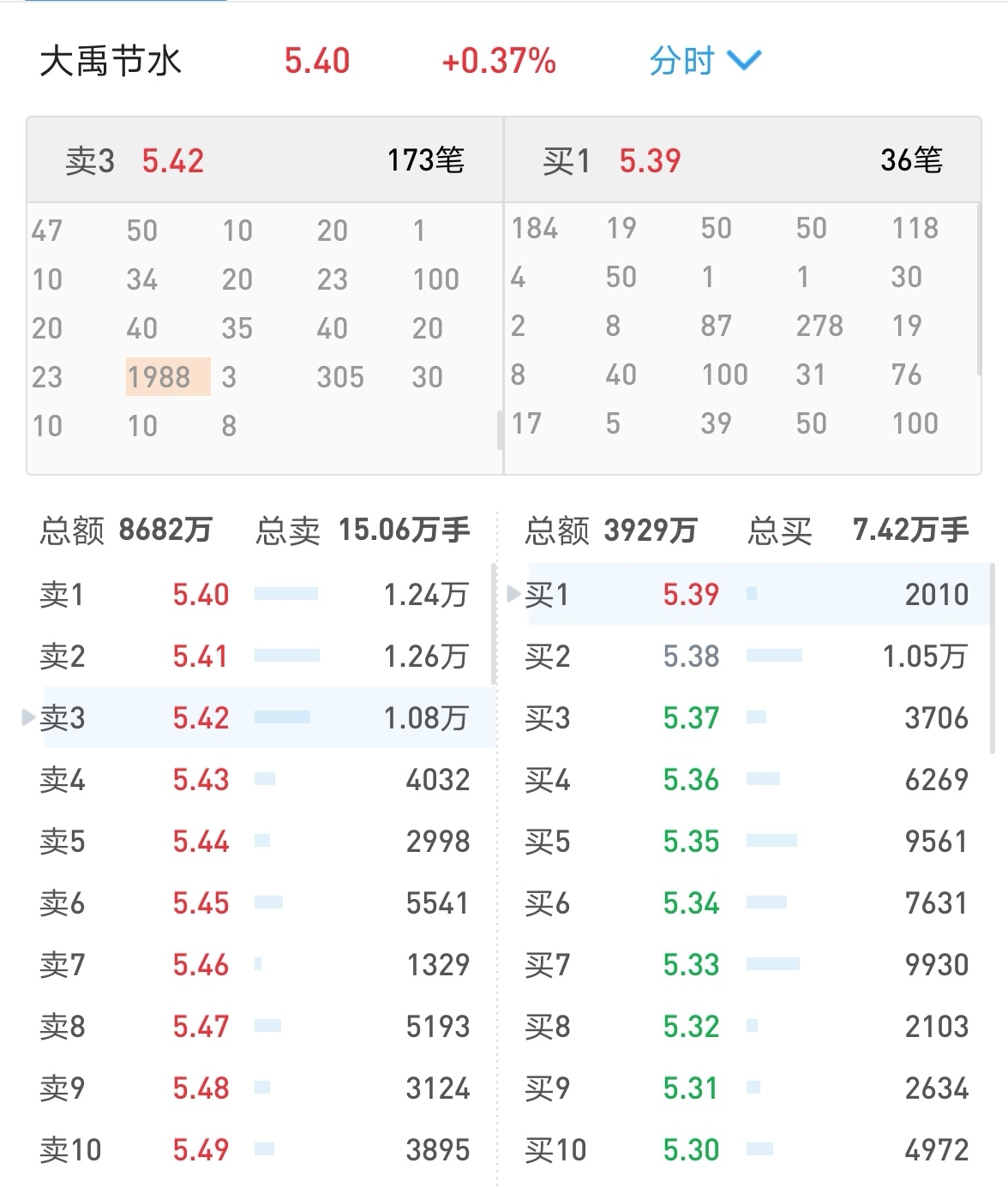
Task: Click the 1.05万 volume at 买2
Action: click(926, 656)
